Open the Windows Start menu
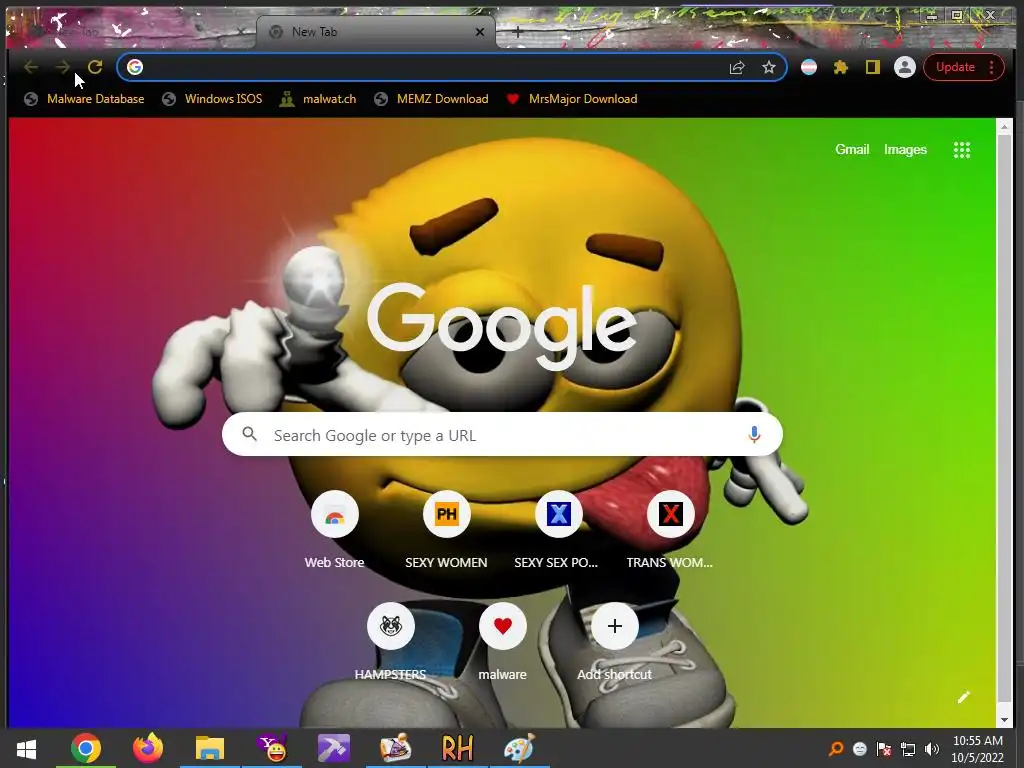 pyautogui.click(x=26, y=748)
